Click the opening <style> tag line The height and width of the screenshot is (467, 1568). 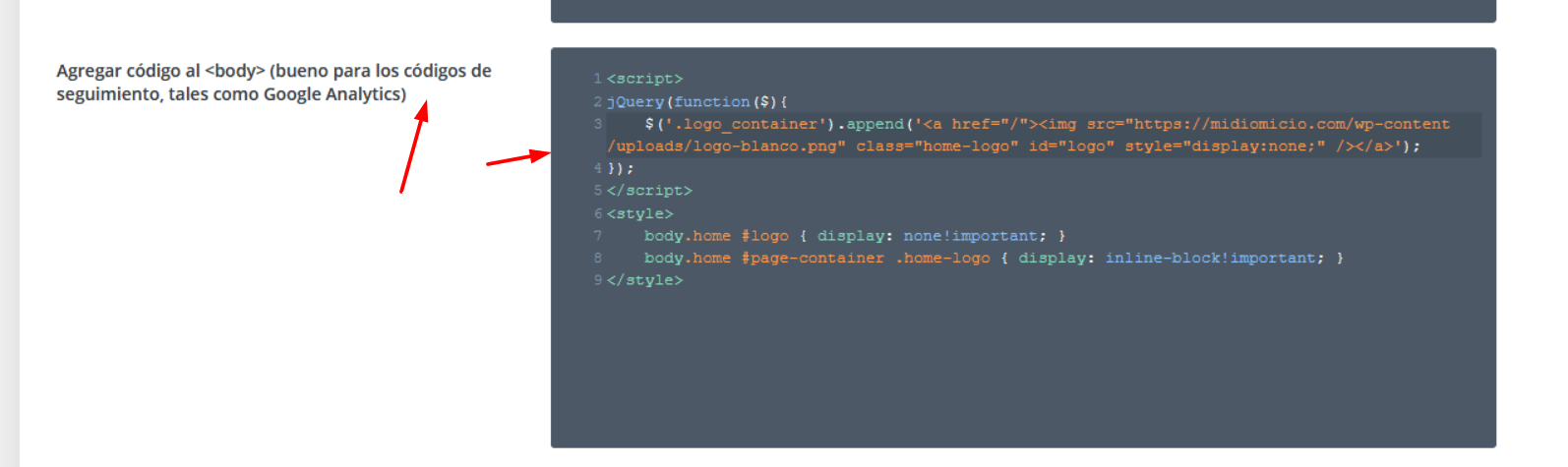click(640, 213)
